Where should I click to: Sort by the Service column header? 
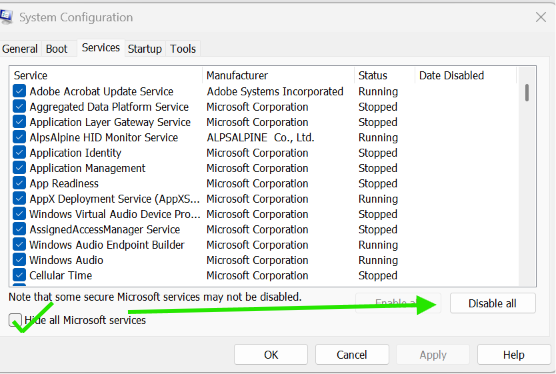pyautogui.click(x=106, y=75)
